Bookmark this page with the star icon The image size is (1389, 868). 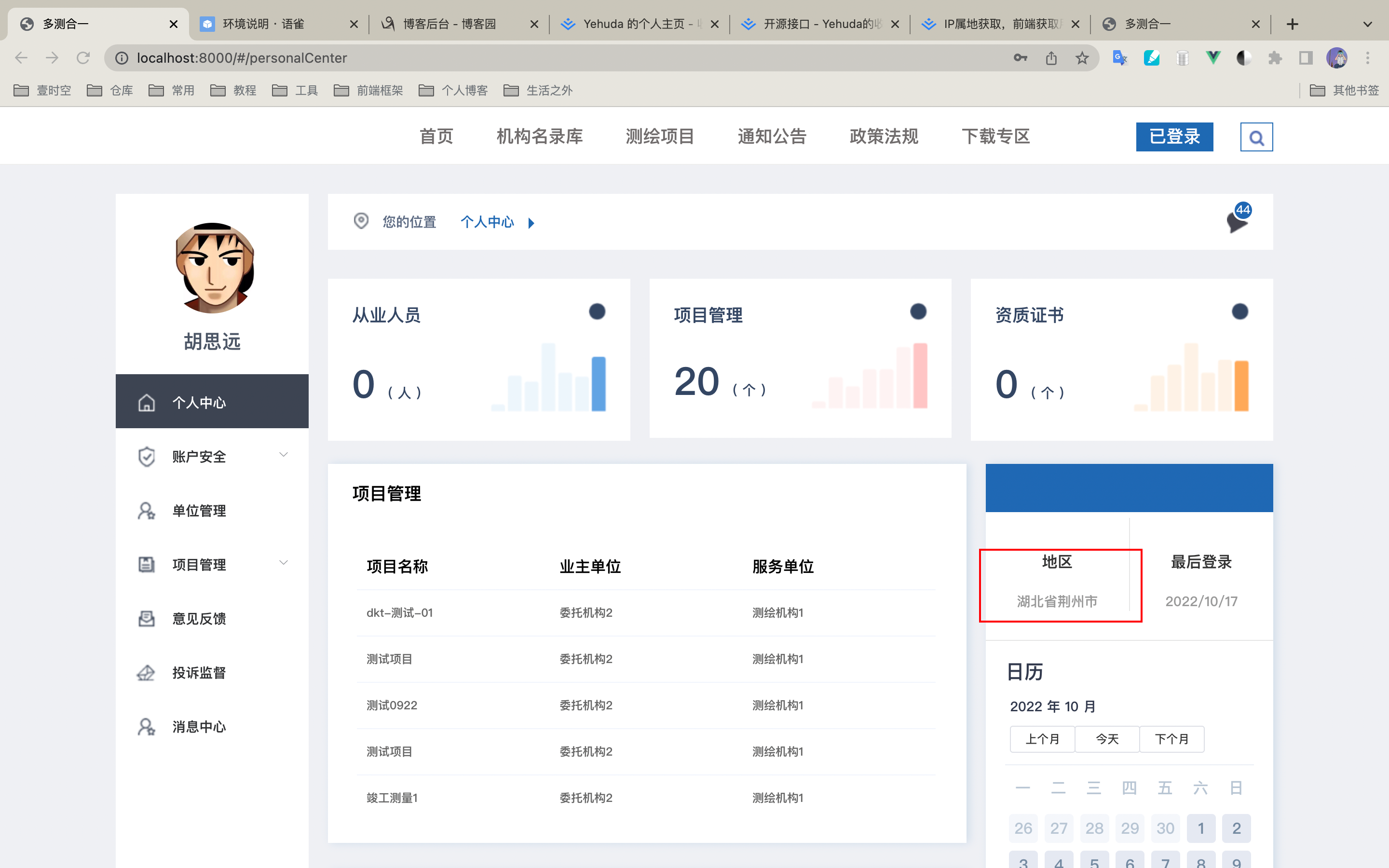coord(1082,58)
